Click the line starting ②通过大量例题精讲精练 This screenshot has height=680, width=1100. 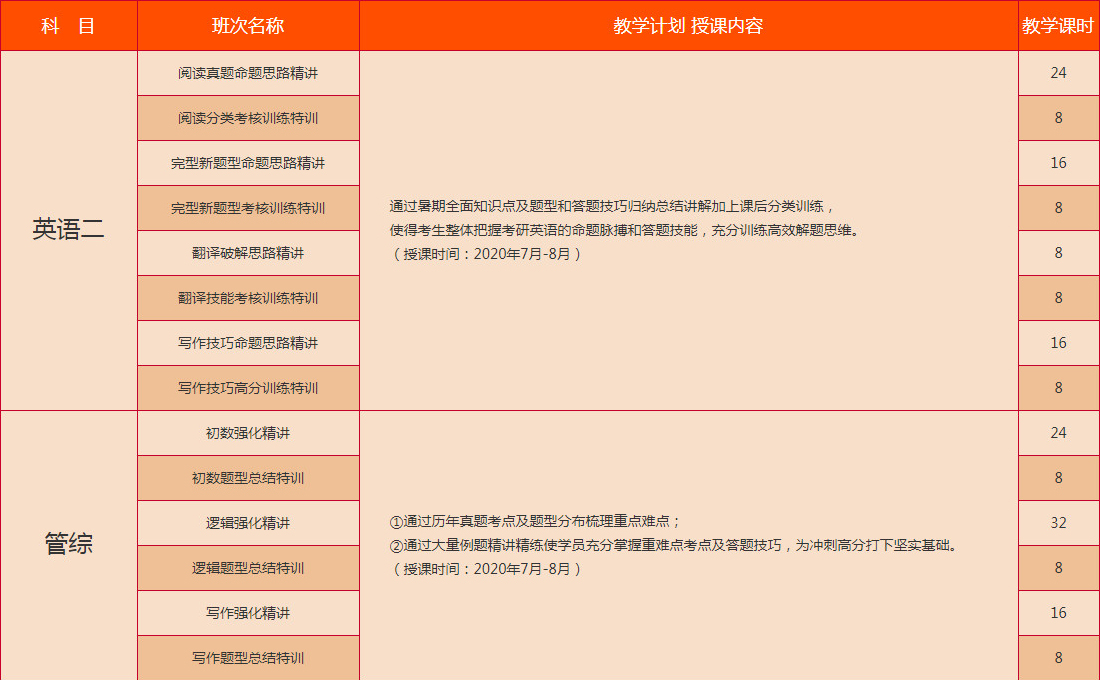pyautogui.click(x=673, y=545)
